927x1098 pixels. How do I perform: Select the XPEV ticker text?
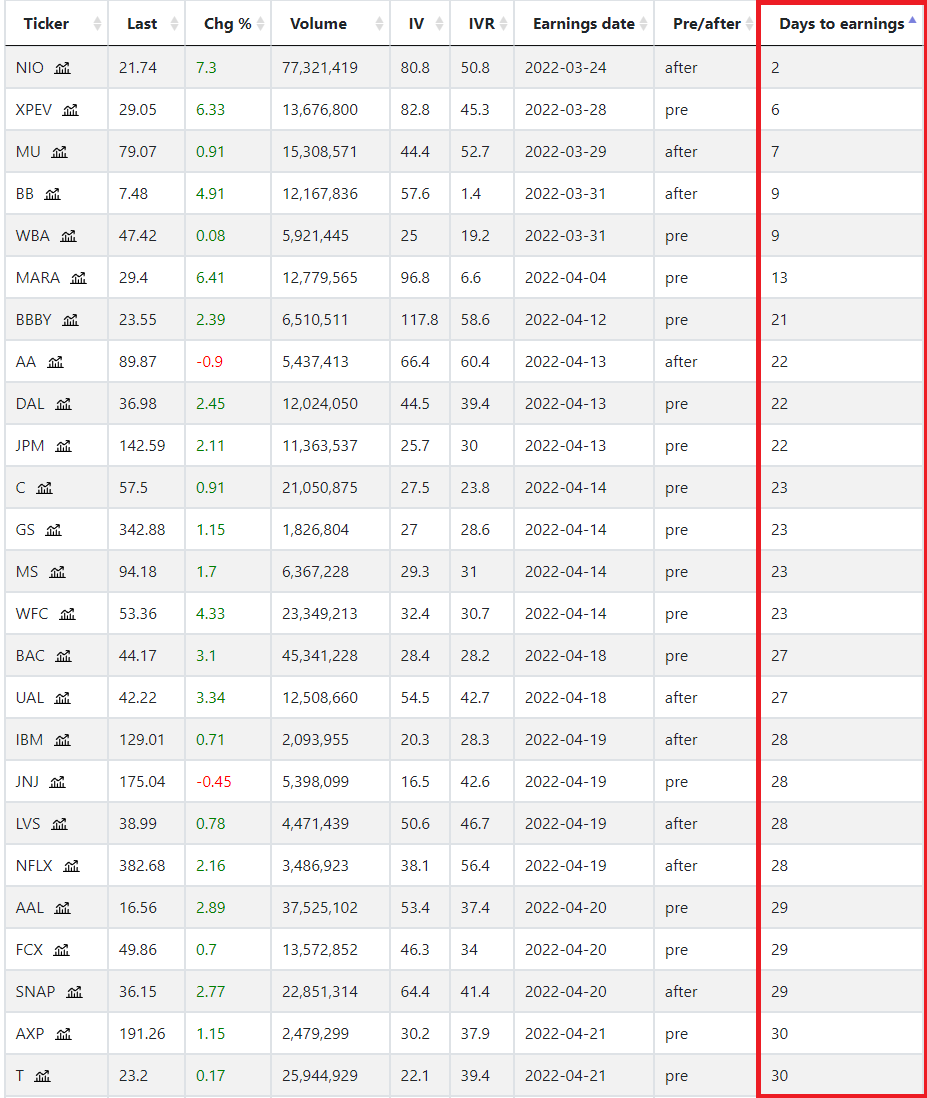(34, 110)
